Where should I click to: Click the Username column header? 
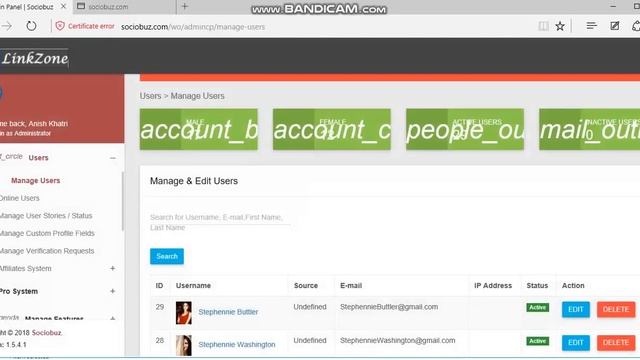pyautogui.click(x=193, y=286)
